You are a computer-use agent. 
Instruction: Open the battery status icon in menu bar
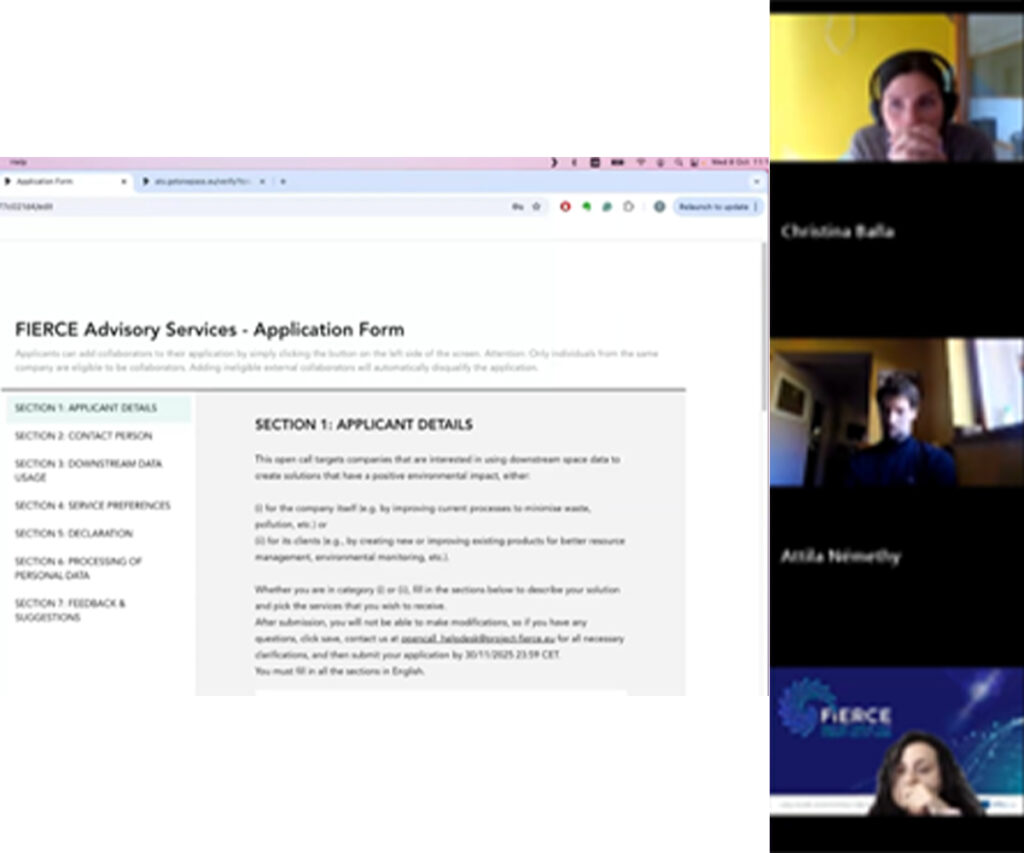pyautogui.click(x=617, y=162)
